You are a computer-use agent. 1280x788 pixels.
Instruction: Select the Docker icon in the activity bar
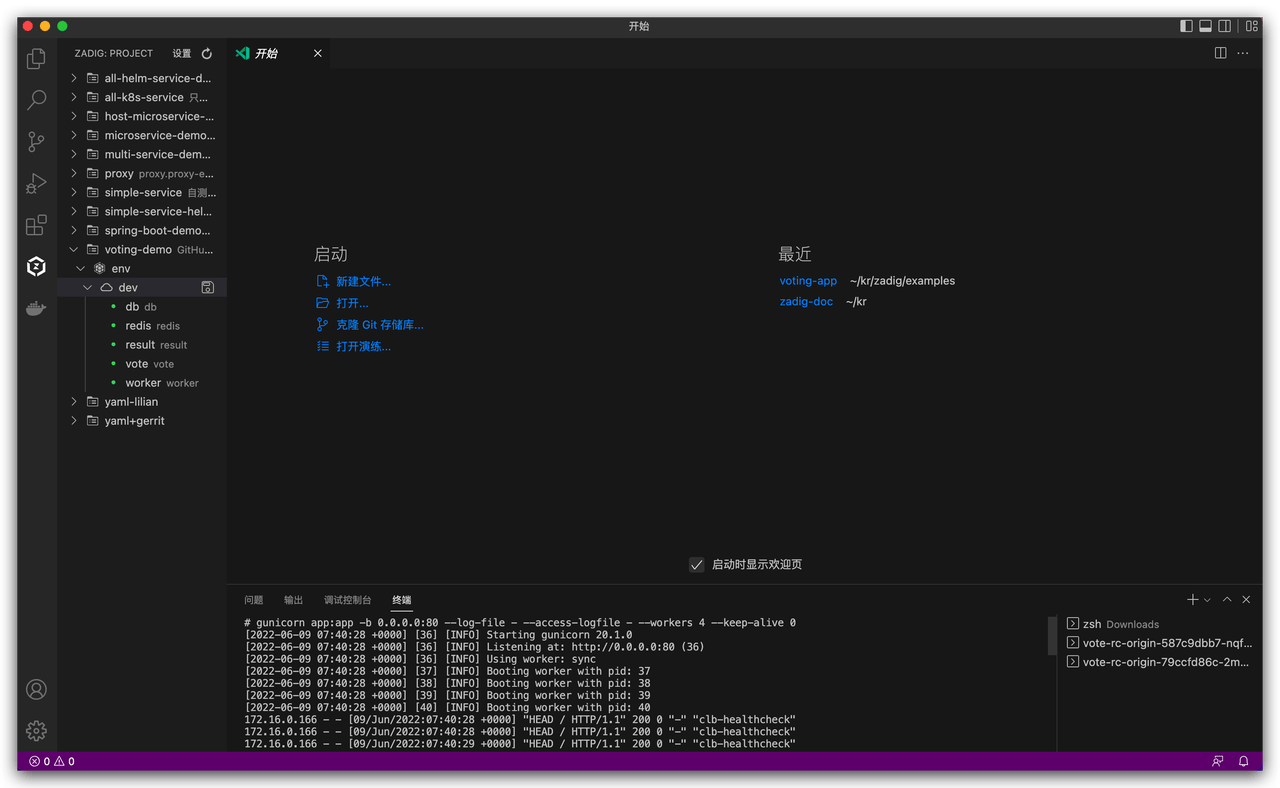pyautogui.click(x=35, y=308)
